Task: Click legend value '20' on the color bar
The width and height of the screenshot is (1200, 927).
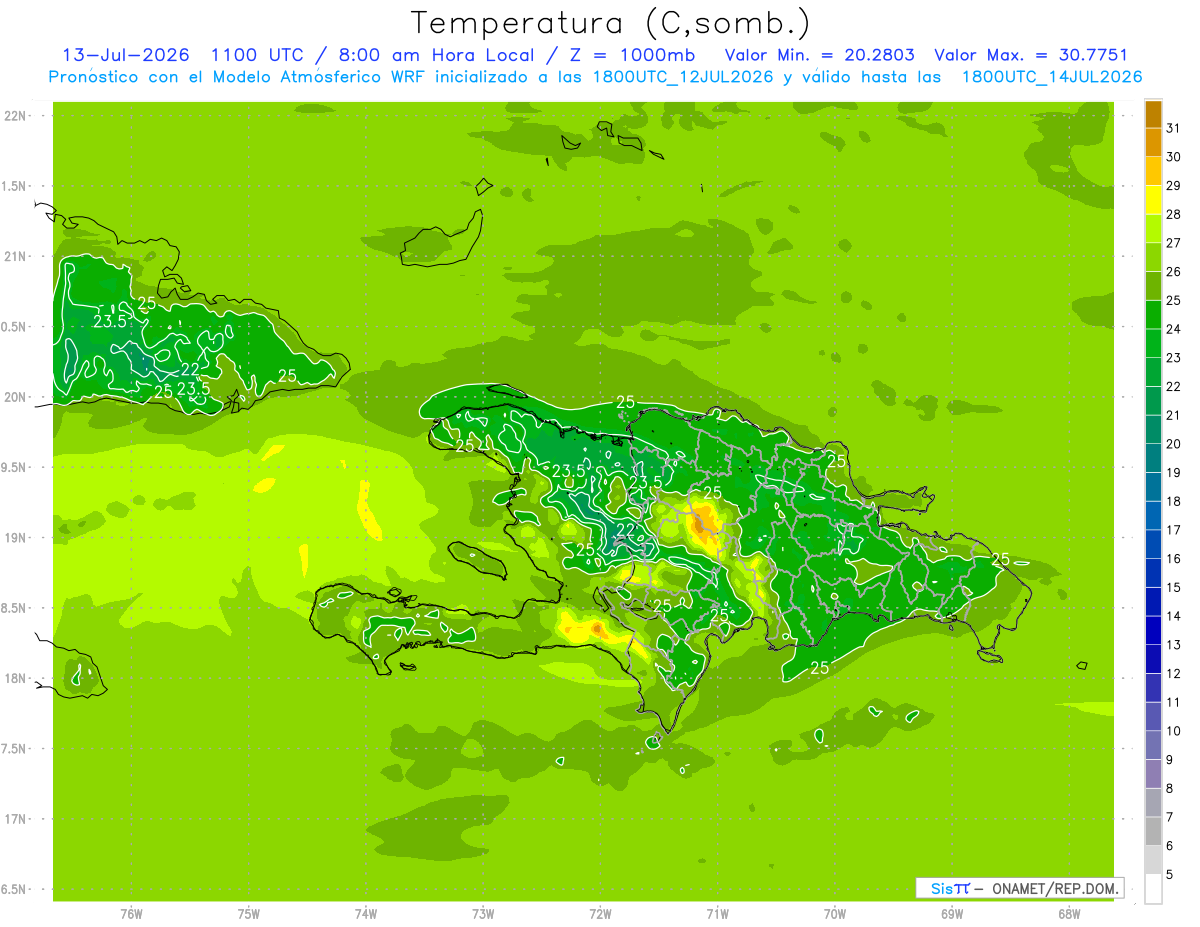Action: tap(1173, 444)
